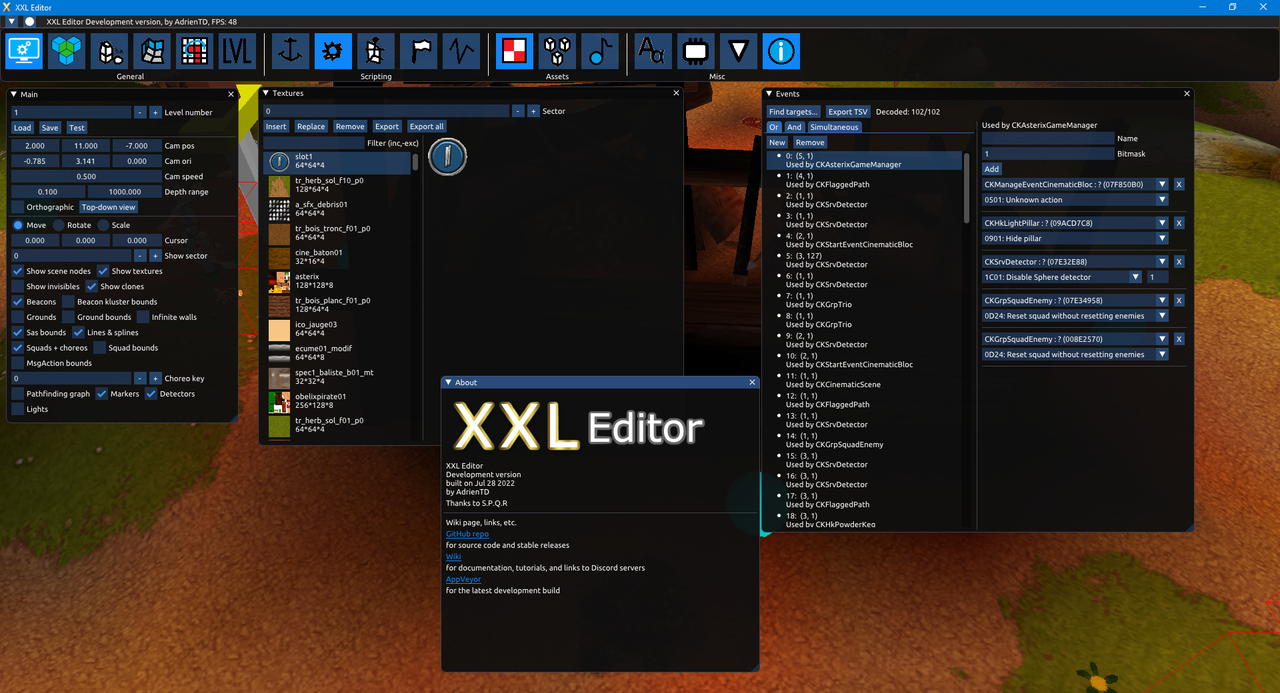Open the green cubes scene graph icon
1280x693 pixels.
(x=67, y=51)
